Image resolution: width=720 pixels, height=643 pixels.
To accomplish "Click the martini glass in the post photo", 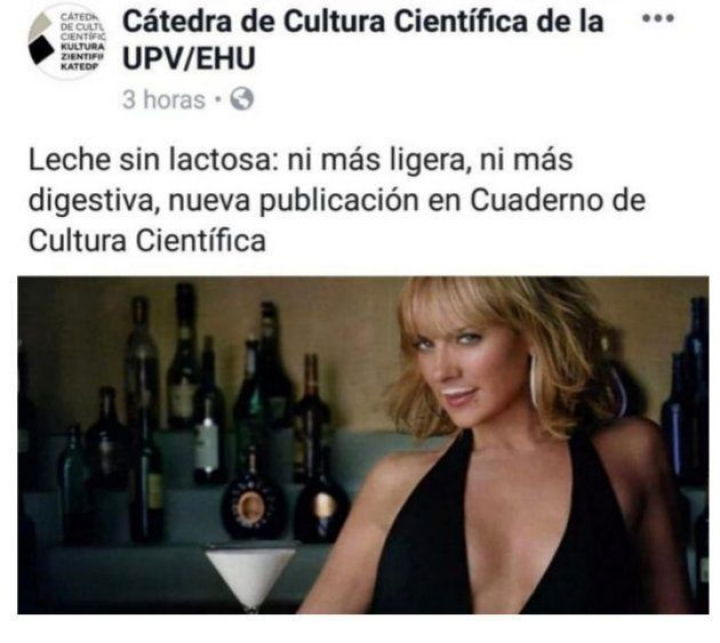I will [x=250, y=580].
